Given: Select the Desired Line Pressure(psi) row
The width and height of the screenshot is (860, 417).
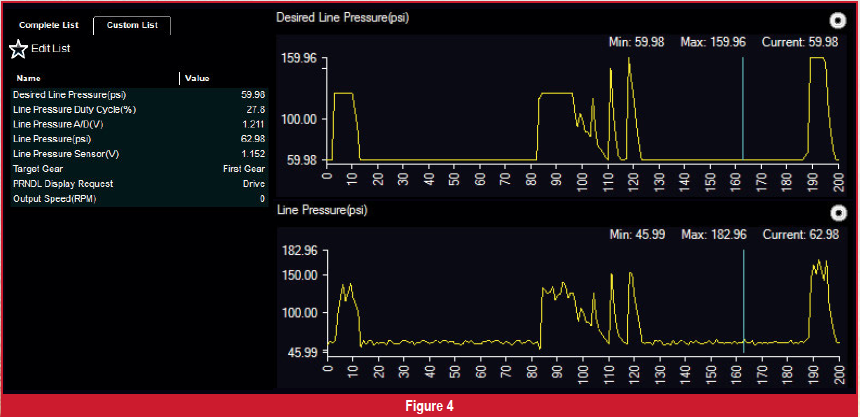Looking at the screenshot, I should (x=138, y=94).
